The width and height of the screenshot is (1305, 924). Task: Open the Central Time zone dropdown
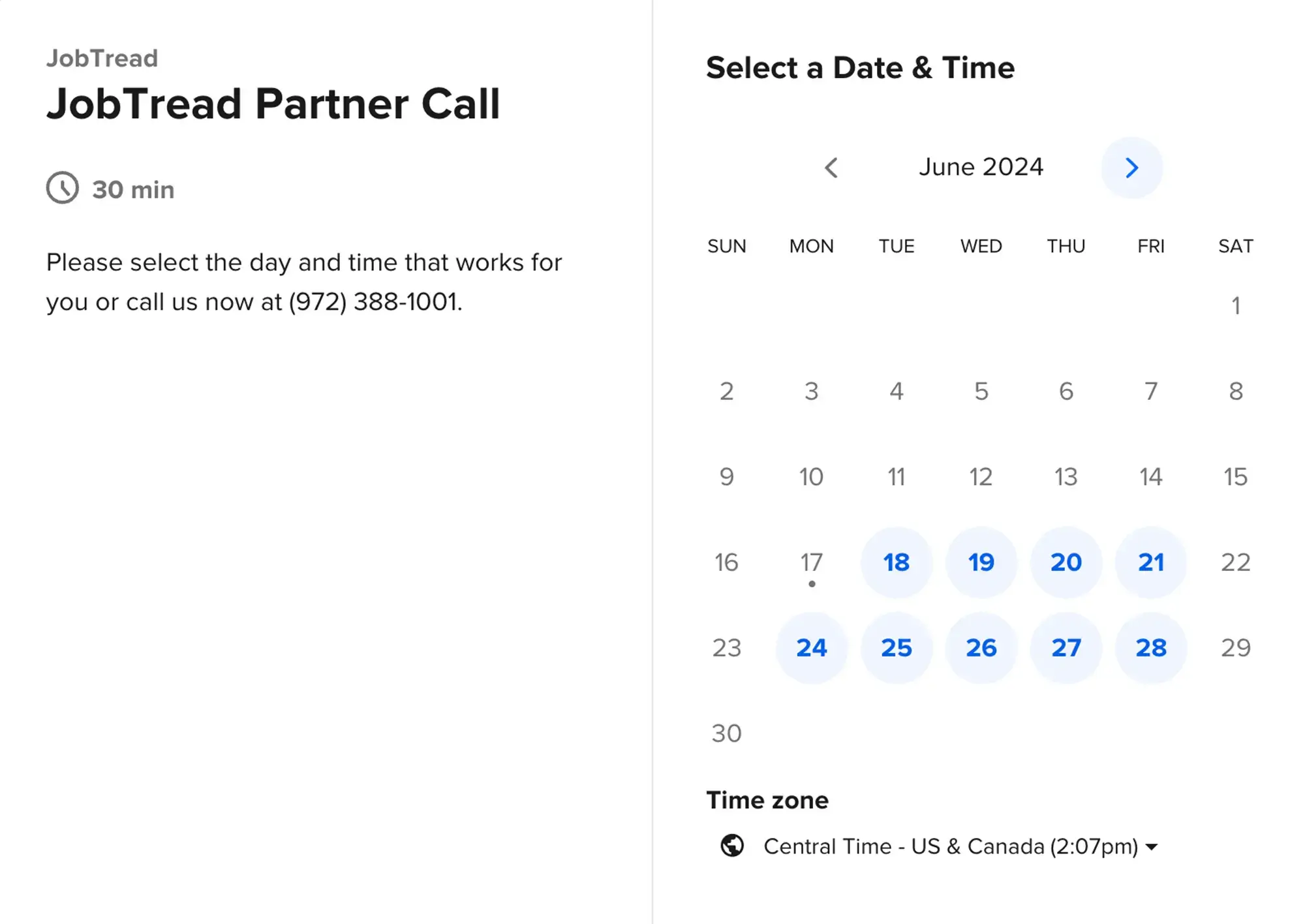pyautogui.click(x=950, y=846)
